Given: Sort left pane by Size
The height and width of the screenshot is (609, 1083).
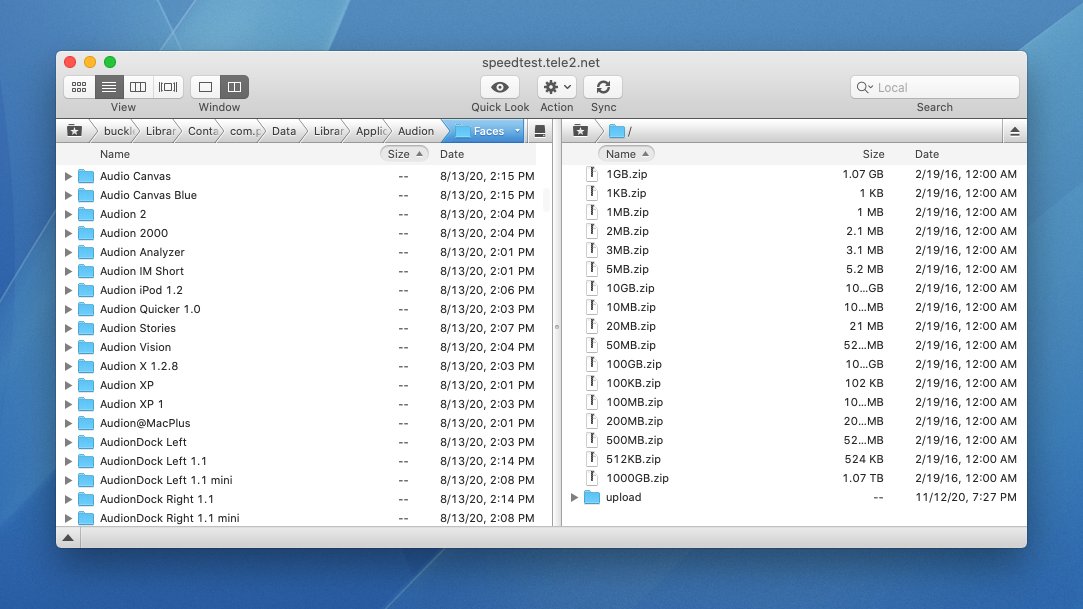Looking at the screenshot, I should (404, 154).
